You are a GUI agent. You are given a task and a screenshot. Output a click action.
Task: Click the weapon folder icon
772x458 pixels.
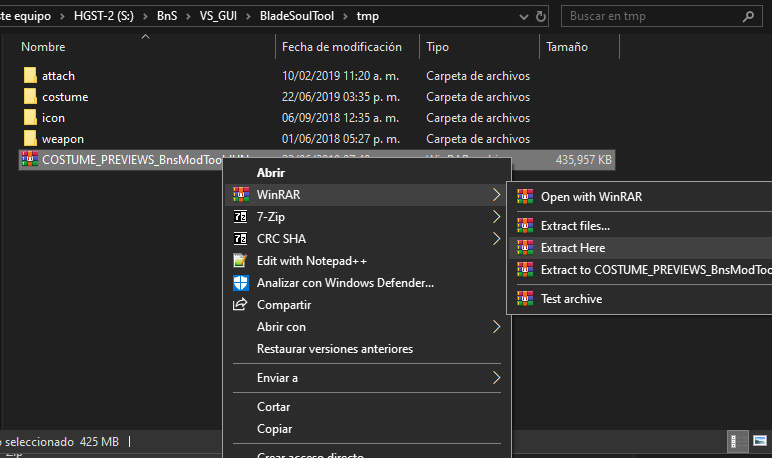click(x=30, y=139)
